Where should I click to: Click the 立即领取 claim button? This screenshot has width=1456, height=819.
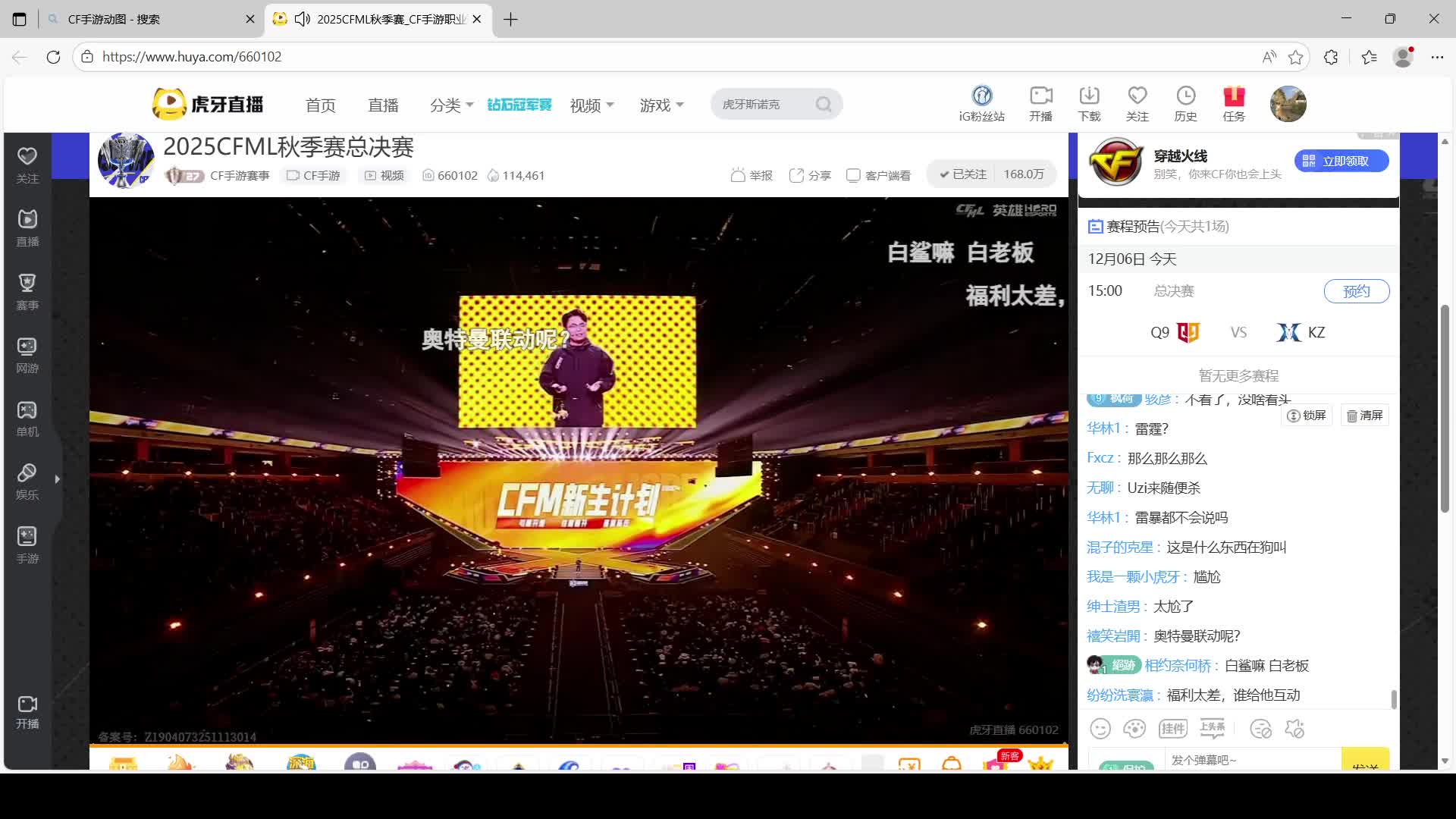point(1341,161)
